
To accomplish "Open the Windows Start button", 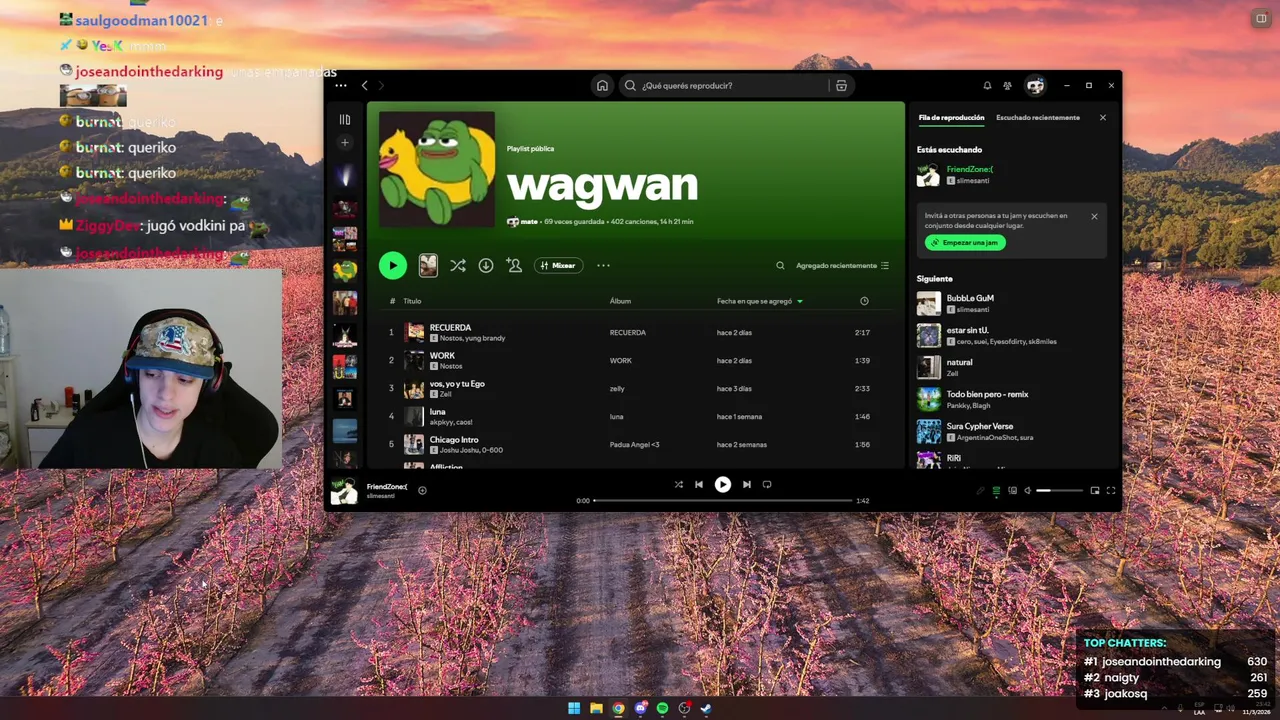I will coord(574,709).
